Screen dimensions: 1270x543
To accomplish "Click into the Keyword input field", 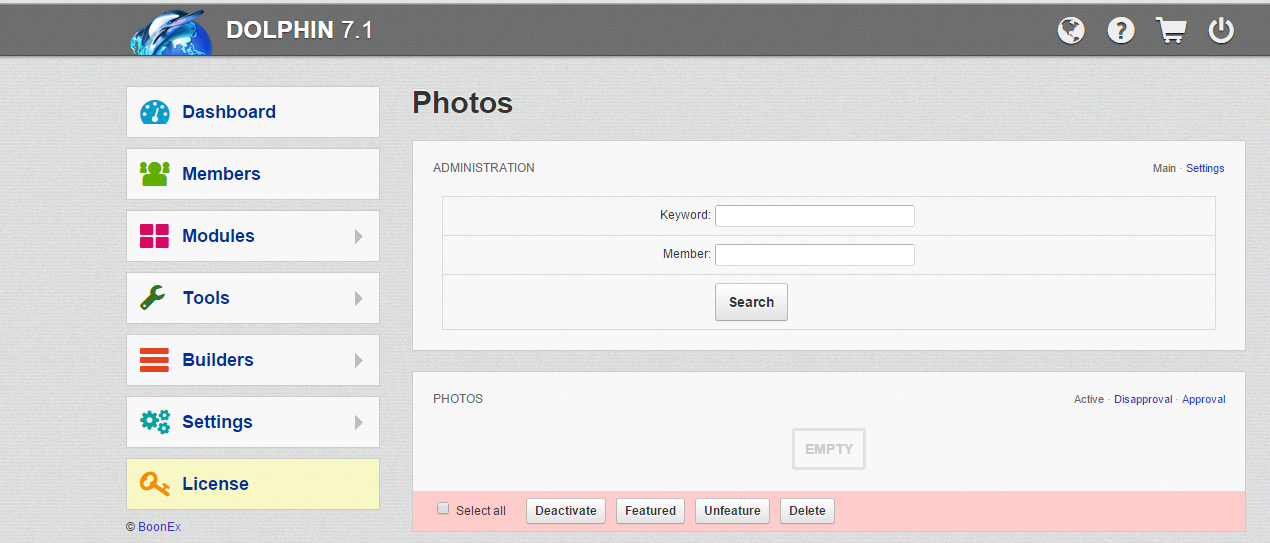I will 814,216.
